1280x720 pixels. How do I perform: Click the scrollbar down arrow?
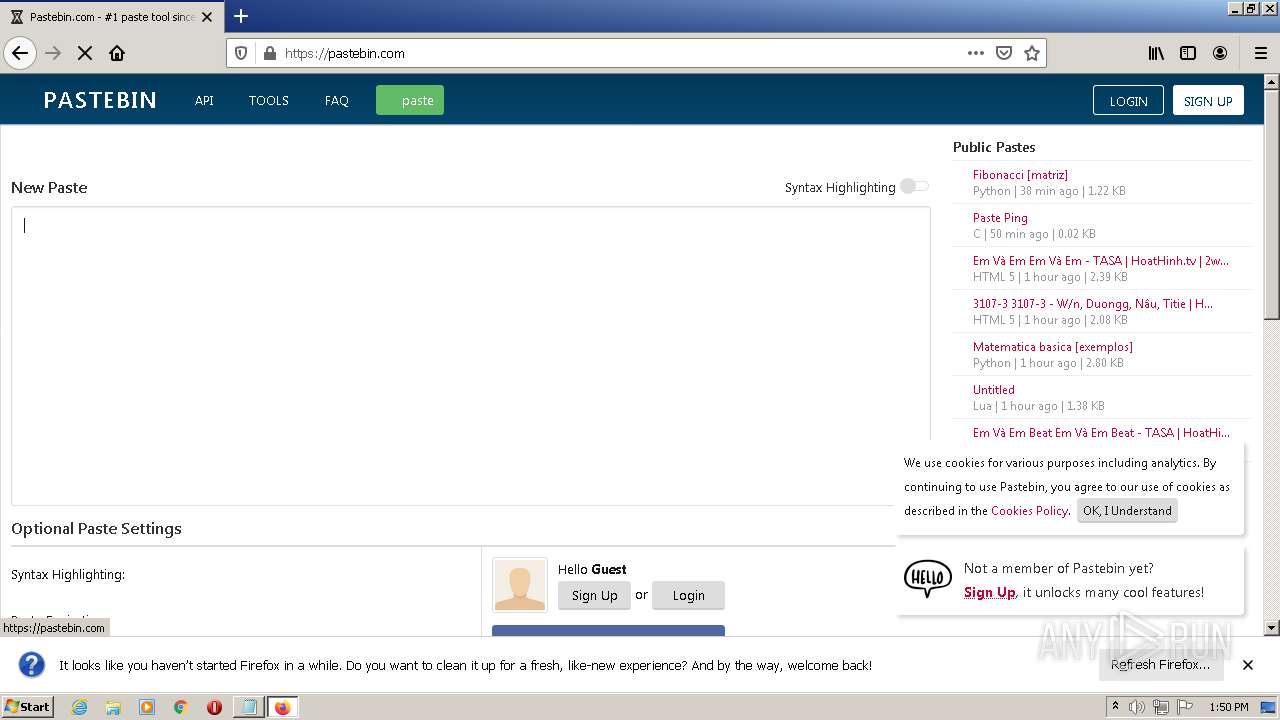tap(1272, 628)
